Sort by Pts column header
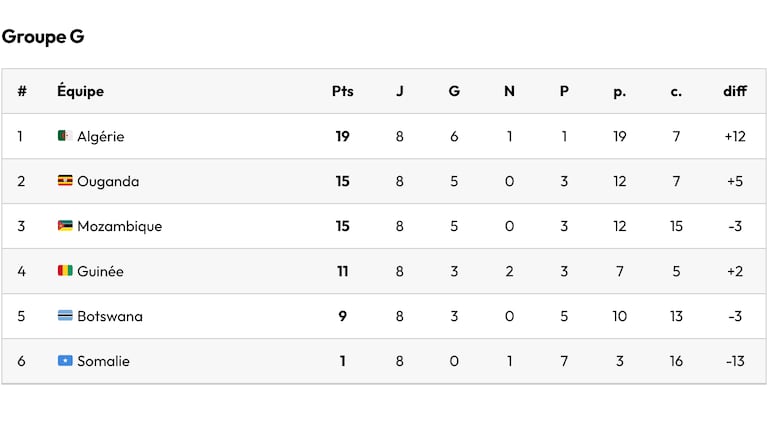 tap(342, 91)
